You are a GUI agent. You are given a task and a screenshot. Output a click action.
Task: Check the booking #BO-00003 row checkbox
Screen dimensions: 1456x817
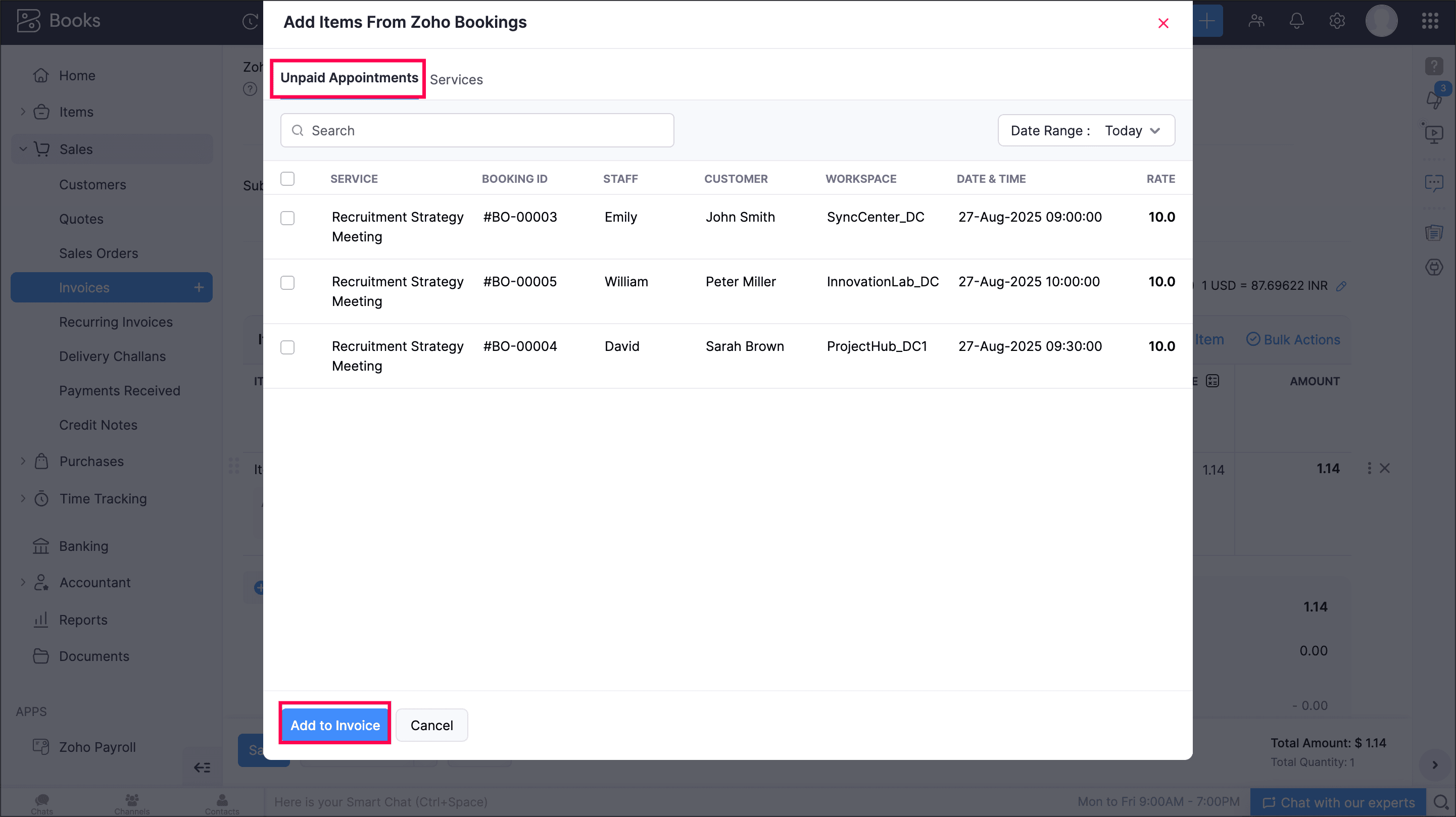point(287,218)
